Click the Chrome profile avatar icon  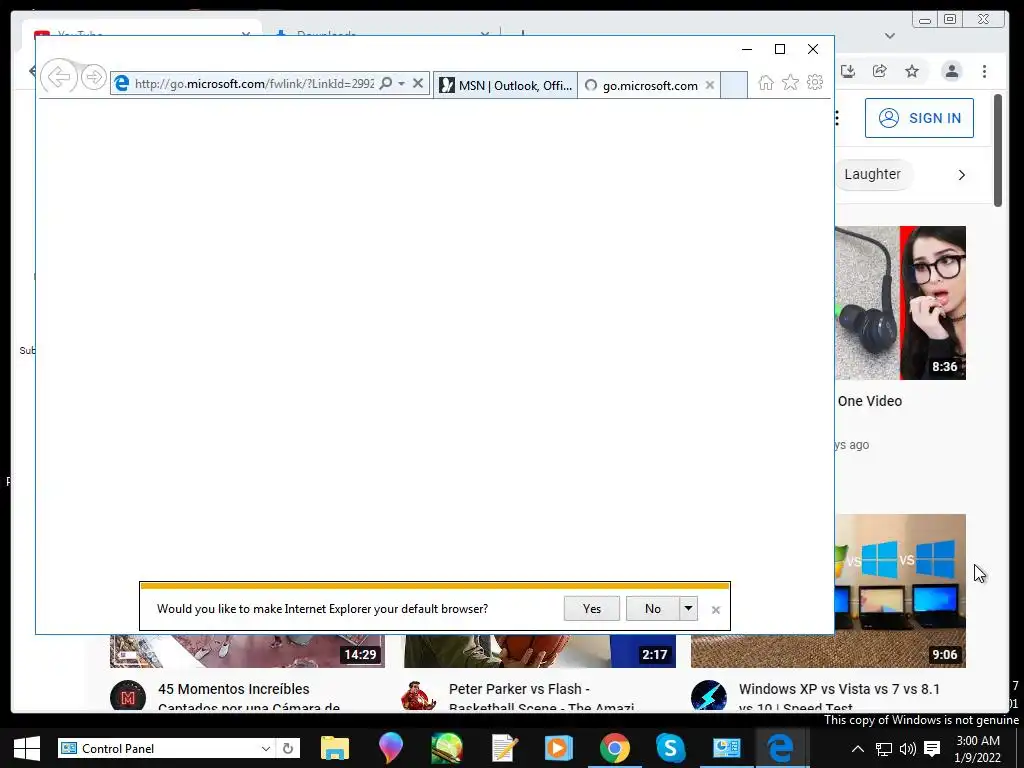pyautogui.click(x=952, y=71)
